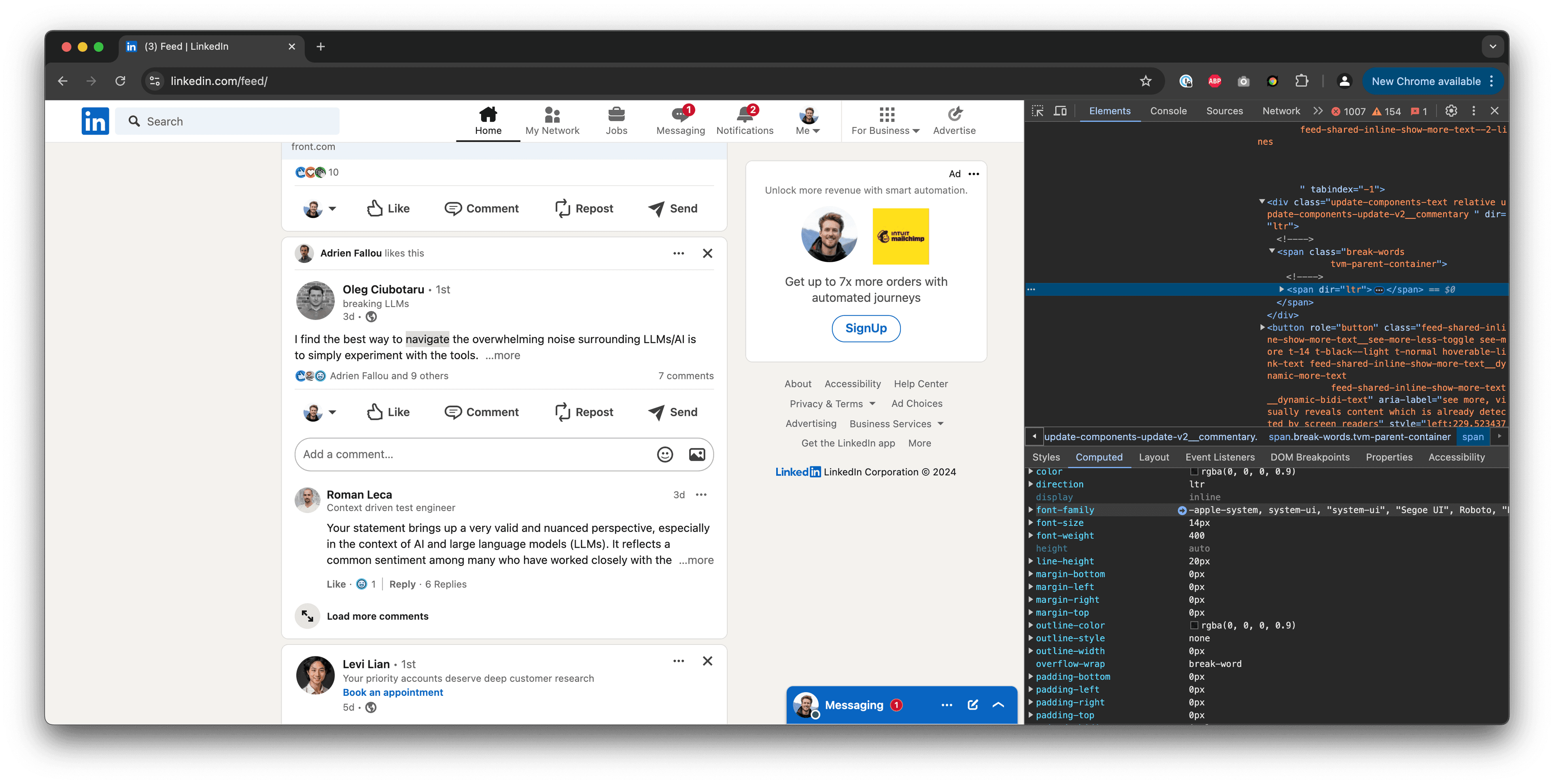Screen dimensions: 1554x784
Task: Open the Notifications page
Action: 745,121
